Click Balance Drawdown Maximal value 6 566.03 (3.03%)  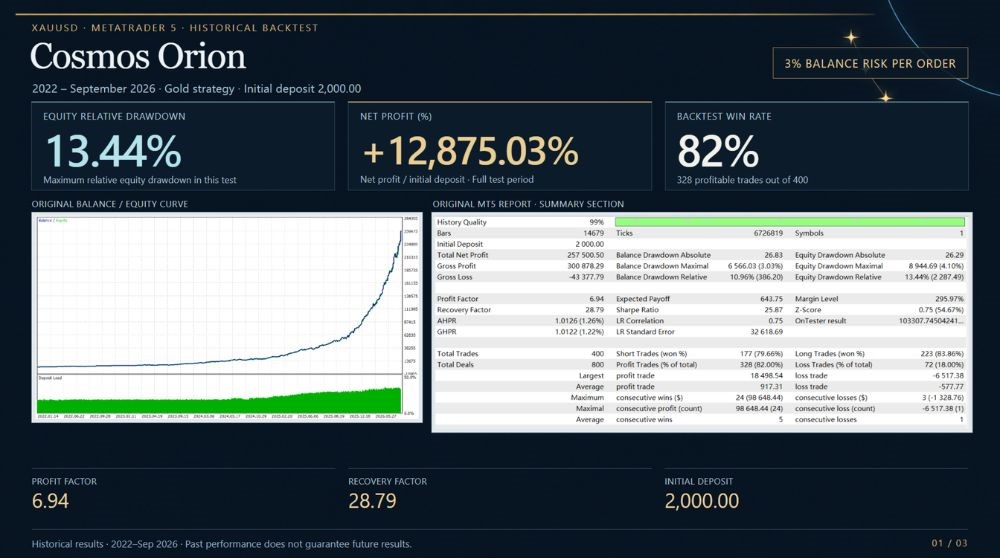755,266
